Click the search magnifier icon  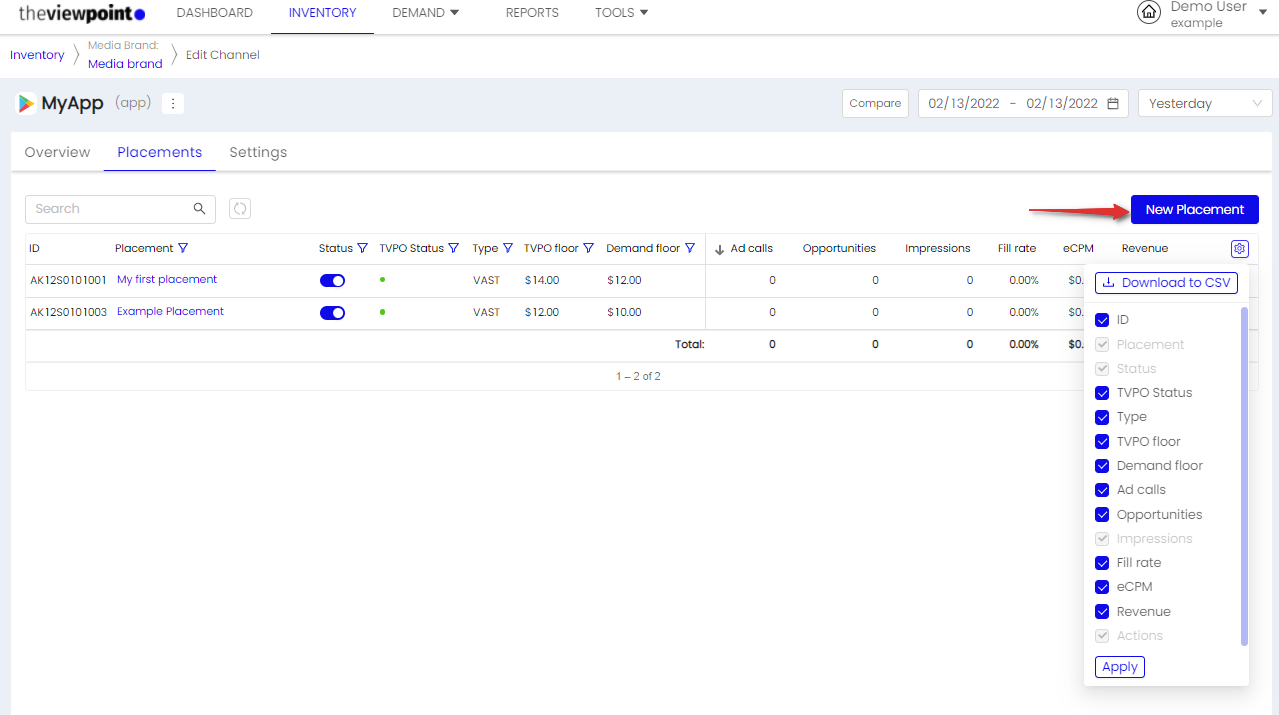[200, 209]
